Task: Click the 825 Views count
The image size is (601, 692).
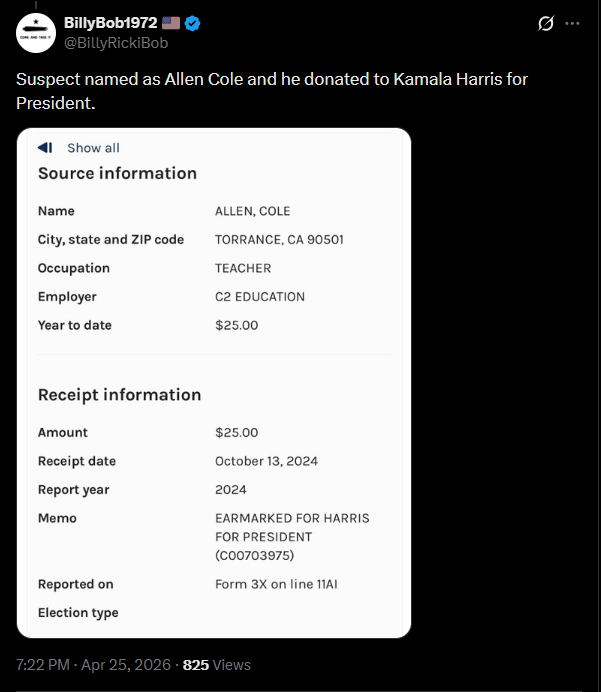Action: click(217, 665)
